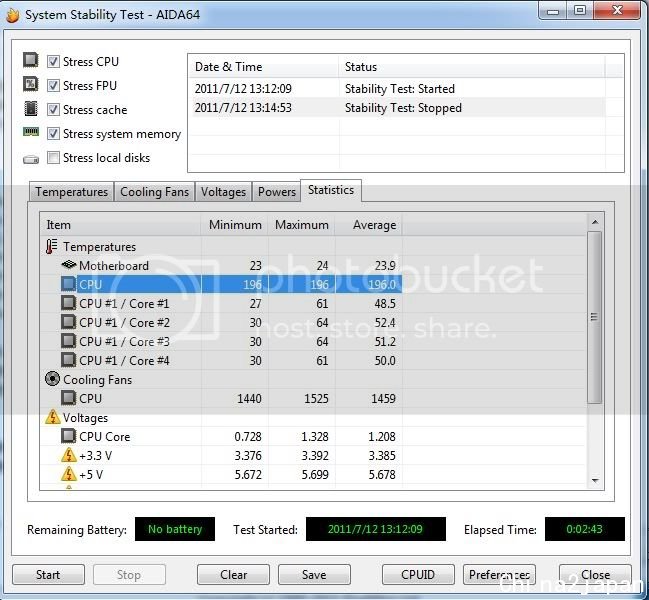Viewport: 649px width, 600px height.
Task: Click the Maximum column header
Action: [302, 225]
